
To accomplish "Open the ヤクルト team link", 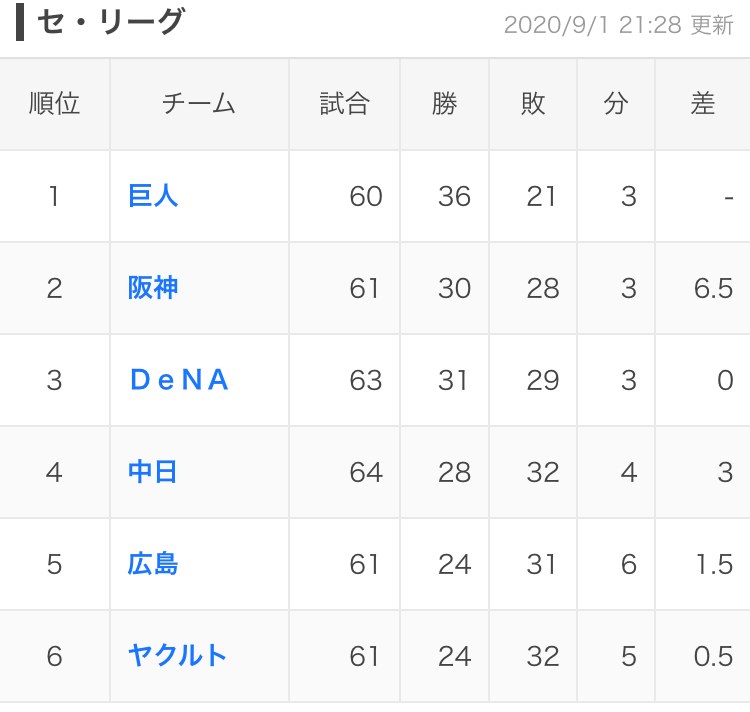I will [178, 656].
